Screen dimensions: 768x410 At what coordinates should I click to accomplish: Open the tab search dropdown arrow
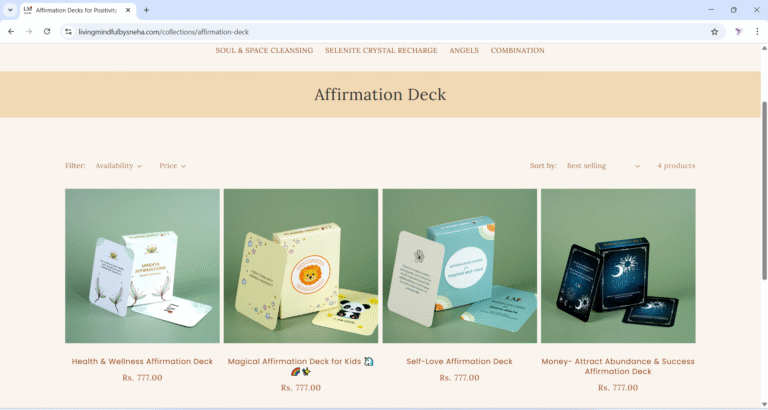10,10
